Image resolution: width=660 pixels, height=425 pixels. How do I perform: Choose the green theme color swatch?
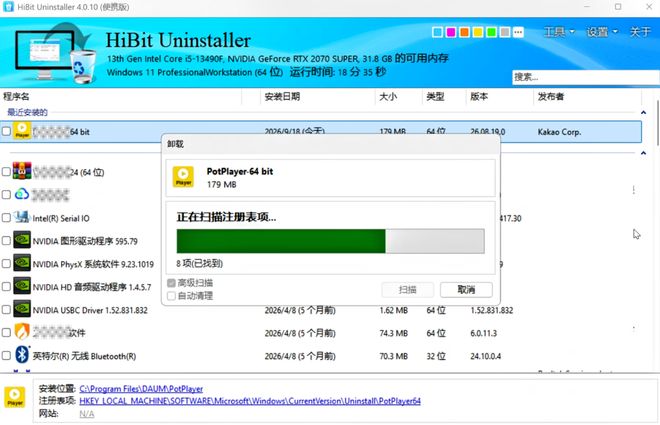[491, 32]
